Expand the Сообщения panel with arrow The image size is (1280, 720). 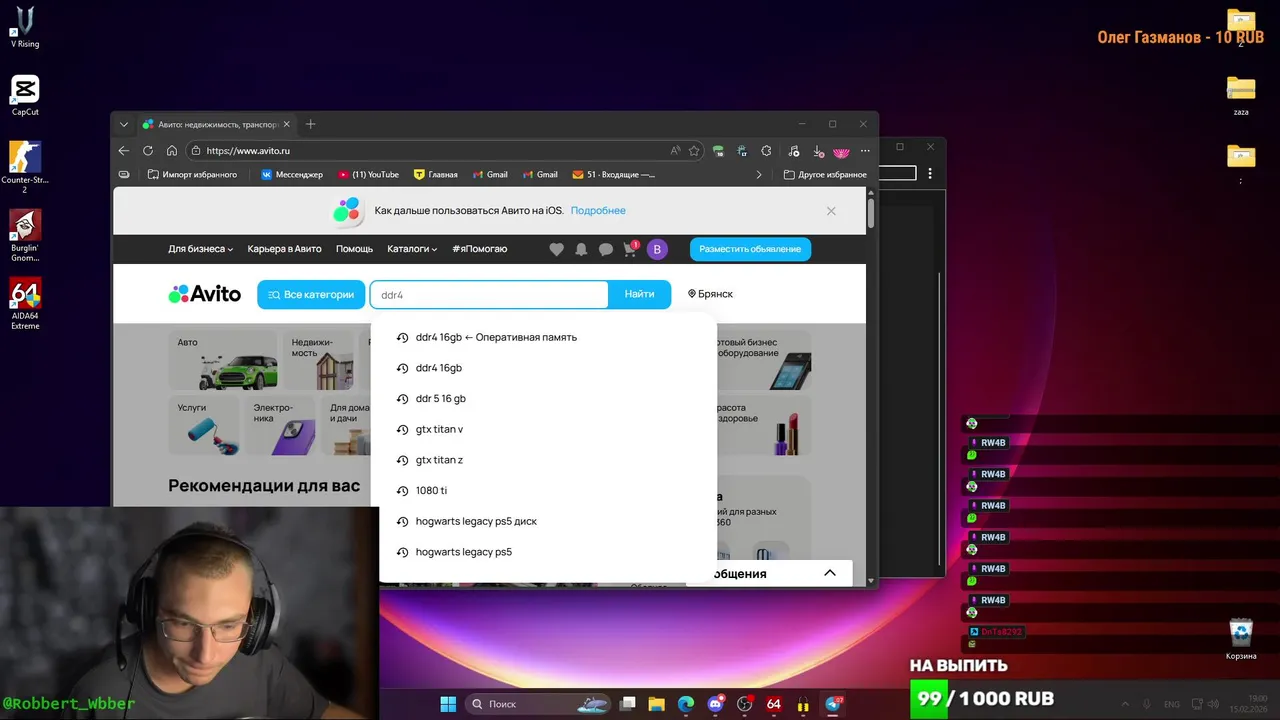(x=829, y=573)
